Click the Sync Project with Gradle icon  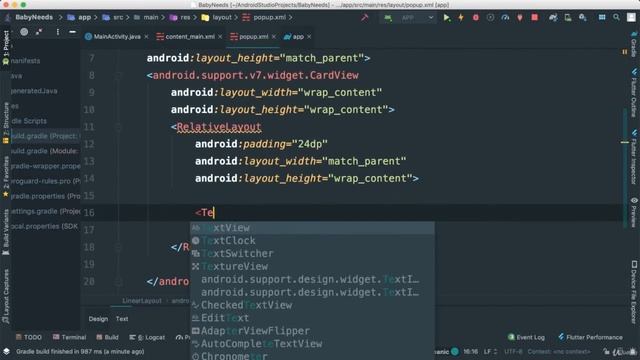pos(553,18)
